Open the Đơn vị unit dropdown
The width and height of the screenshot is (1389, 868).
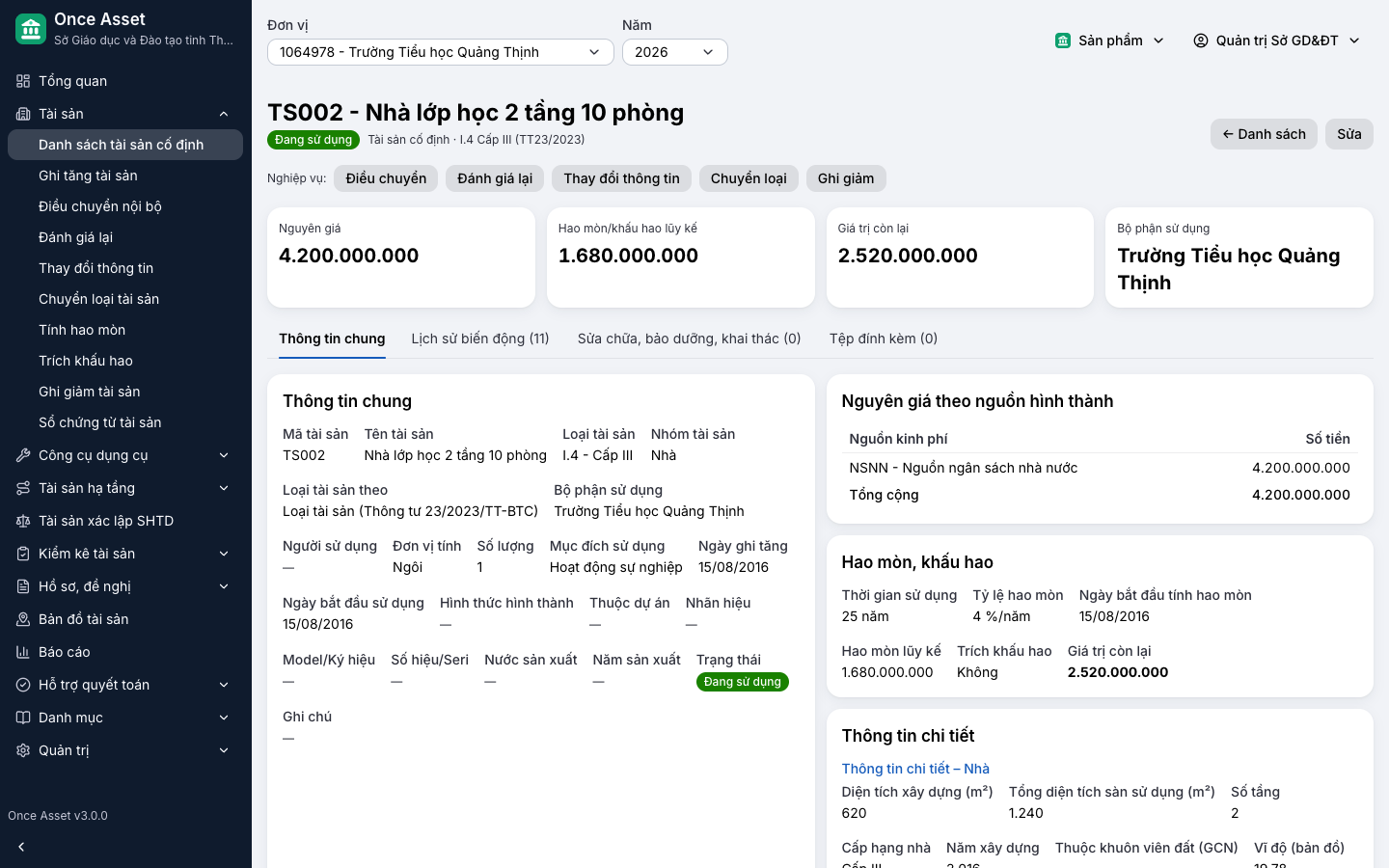click(441, 52)
